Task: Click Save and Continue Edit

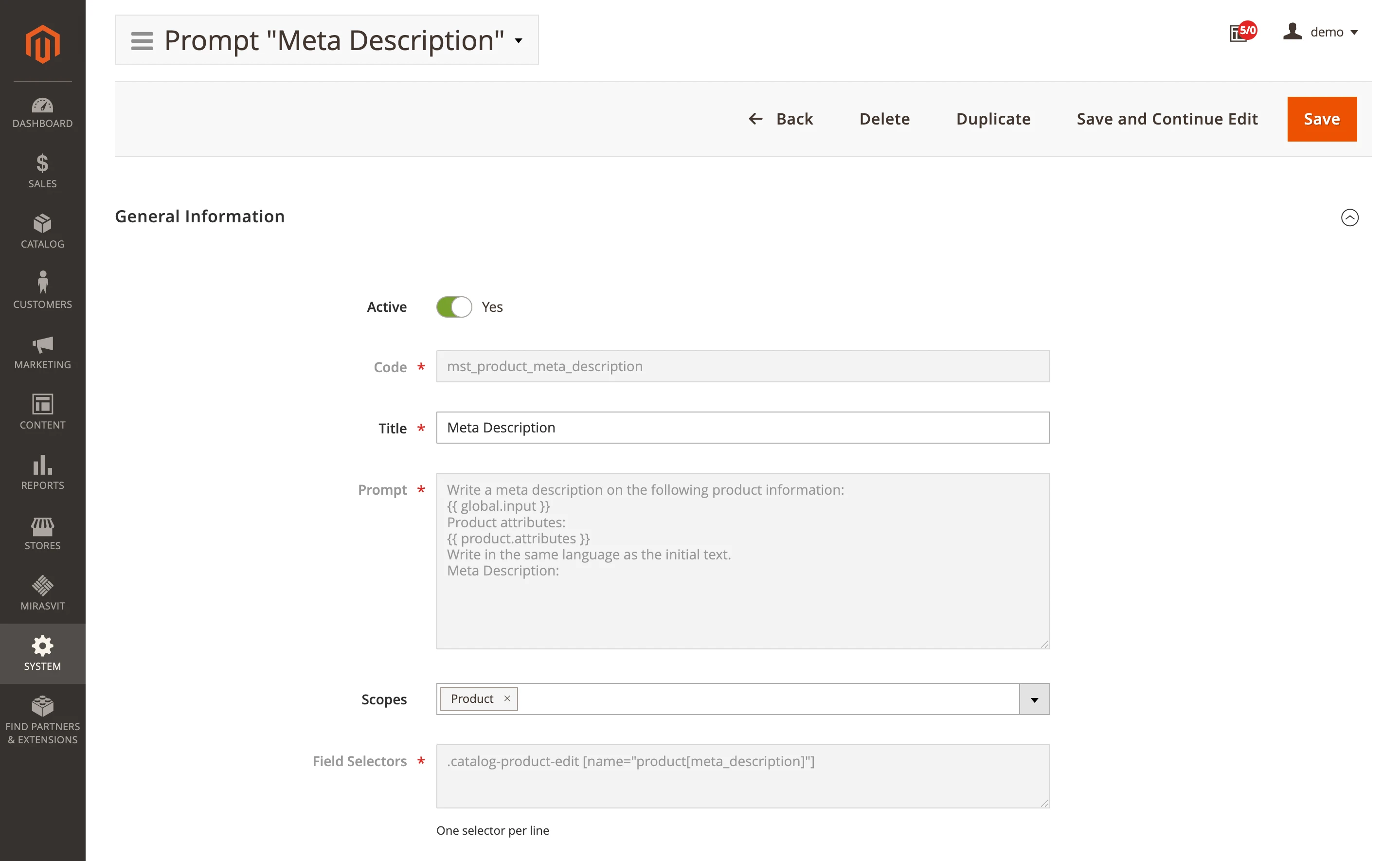Action: 1167,119
